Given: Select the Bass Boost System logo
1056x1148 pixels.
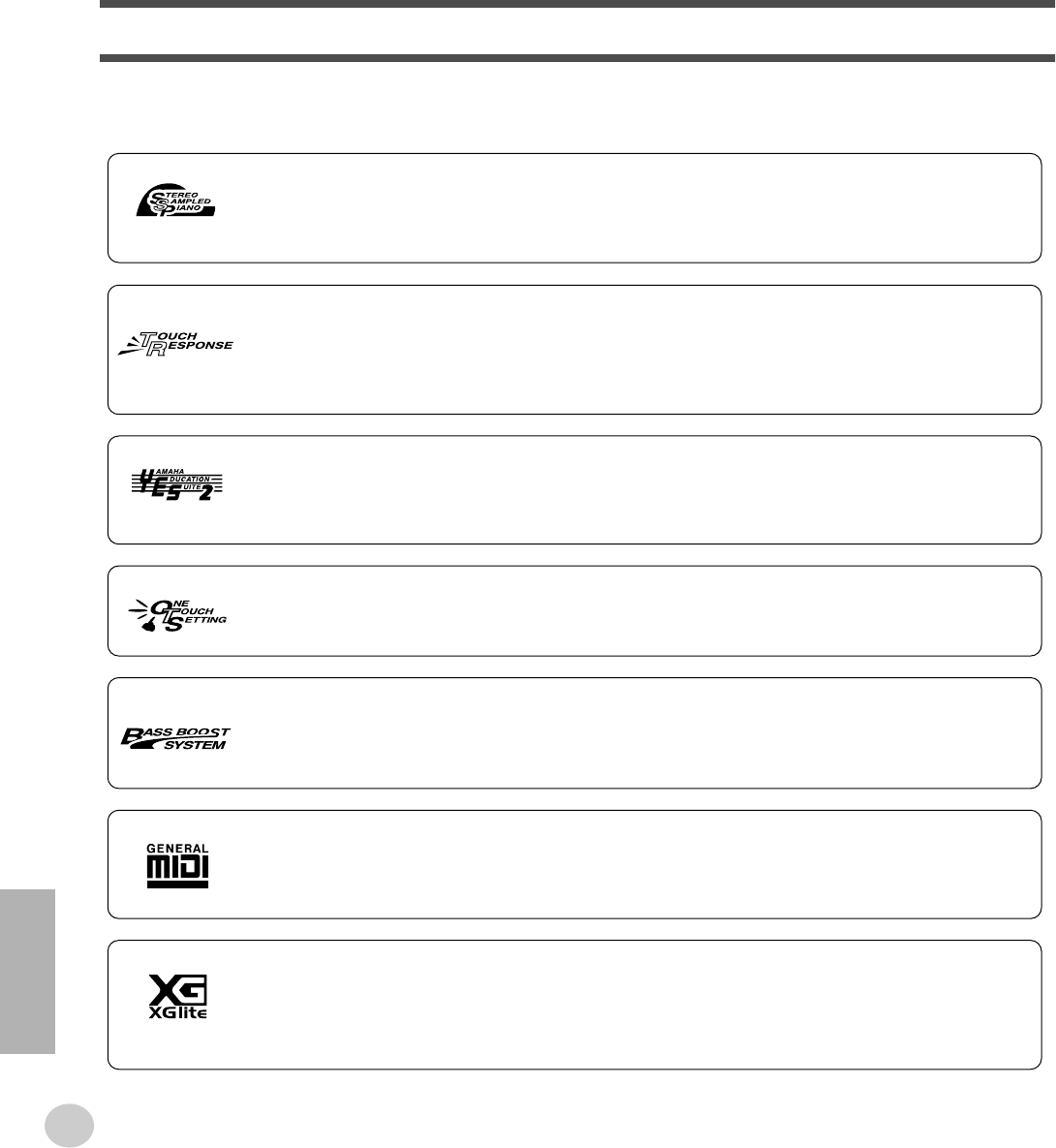Looking at the screenshot, I should (174, 738).
